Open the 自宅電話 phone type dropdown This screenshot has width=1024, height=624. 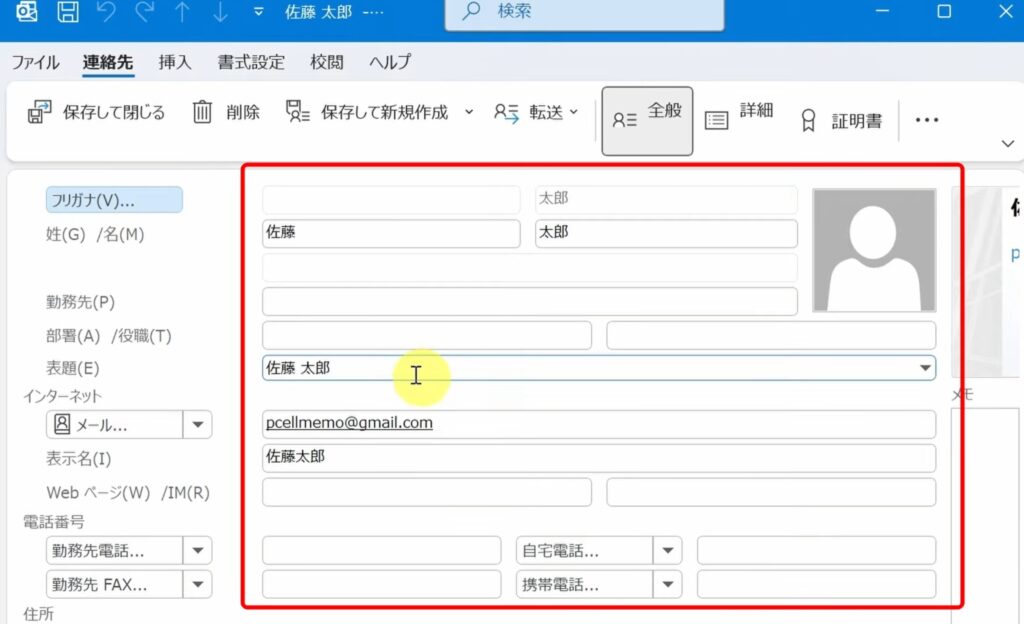pos(666,549)
